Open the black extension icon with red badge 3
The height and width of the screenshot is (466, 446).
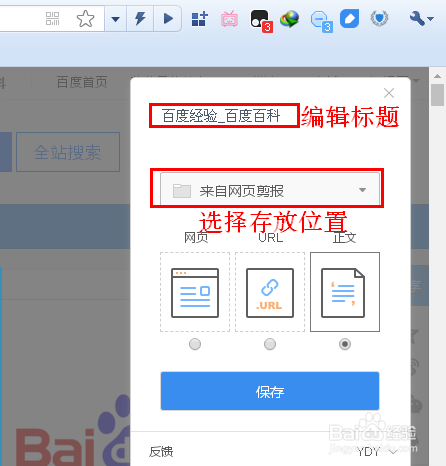261,20
